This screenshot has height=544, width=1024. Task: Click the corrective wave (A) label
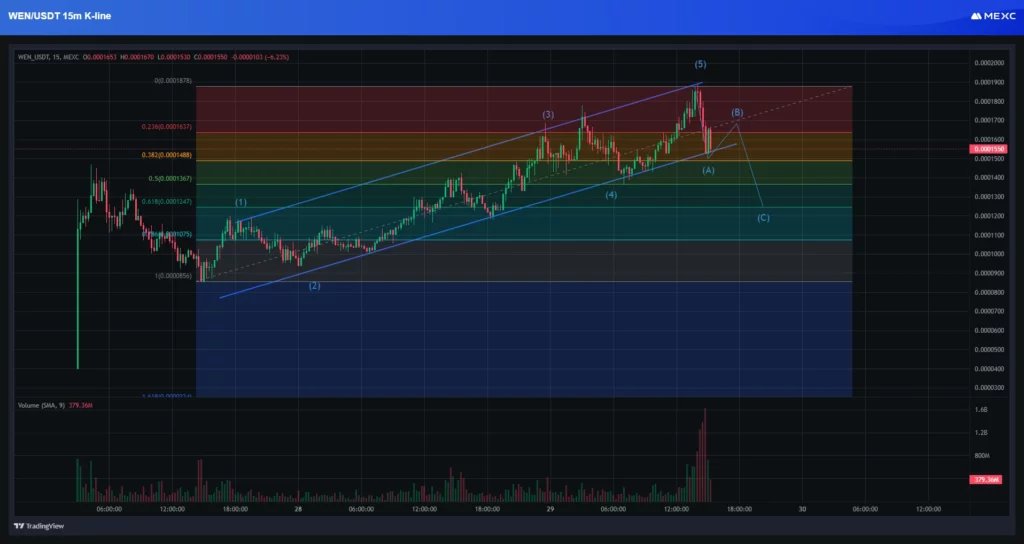coord(709,170)
